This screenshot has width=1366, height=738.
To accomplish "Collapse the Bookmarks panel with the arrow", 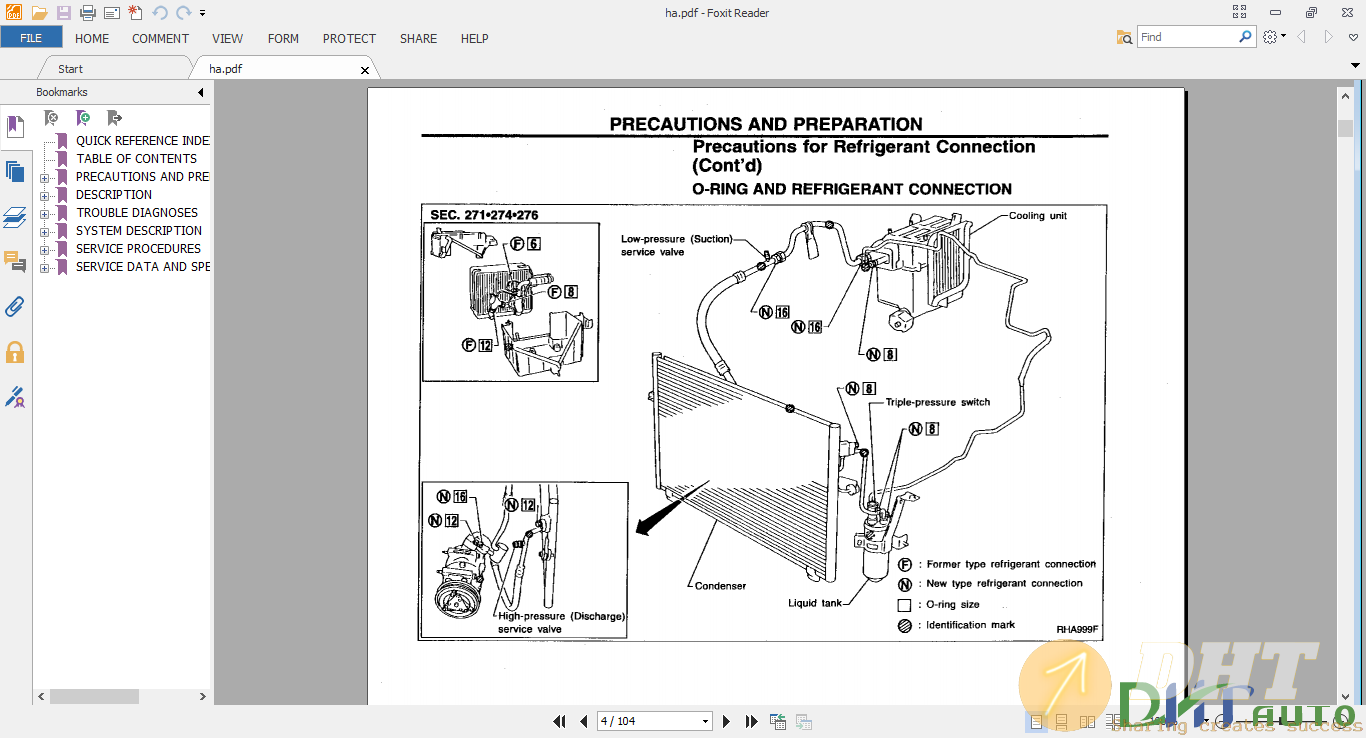I will pos(201,93).
